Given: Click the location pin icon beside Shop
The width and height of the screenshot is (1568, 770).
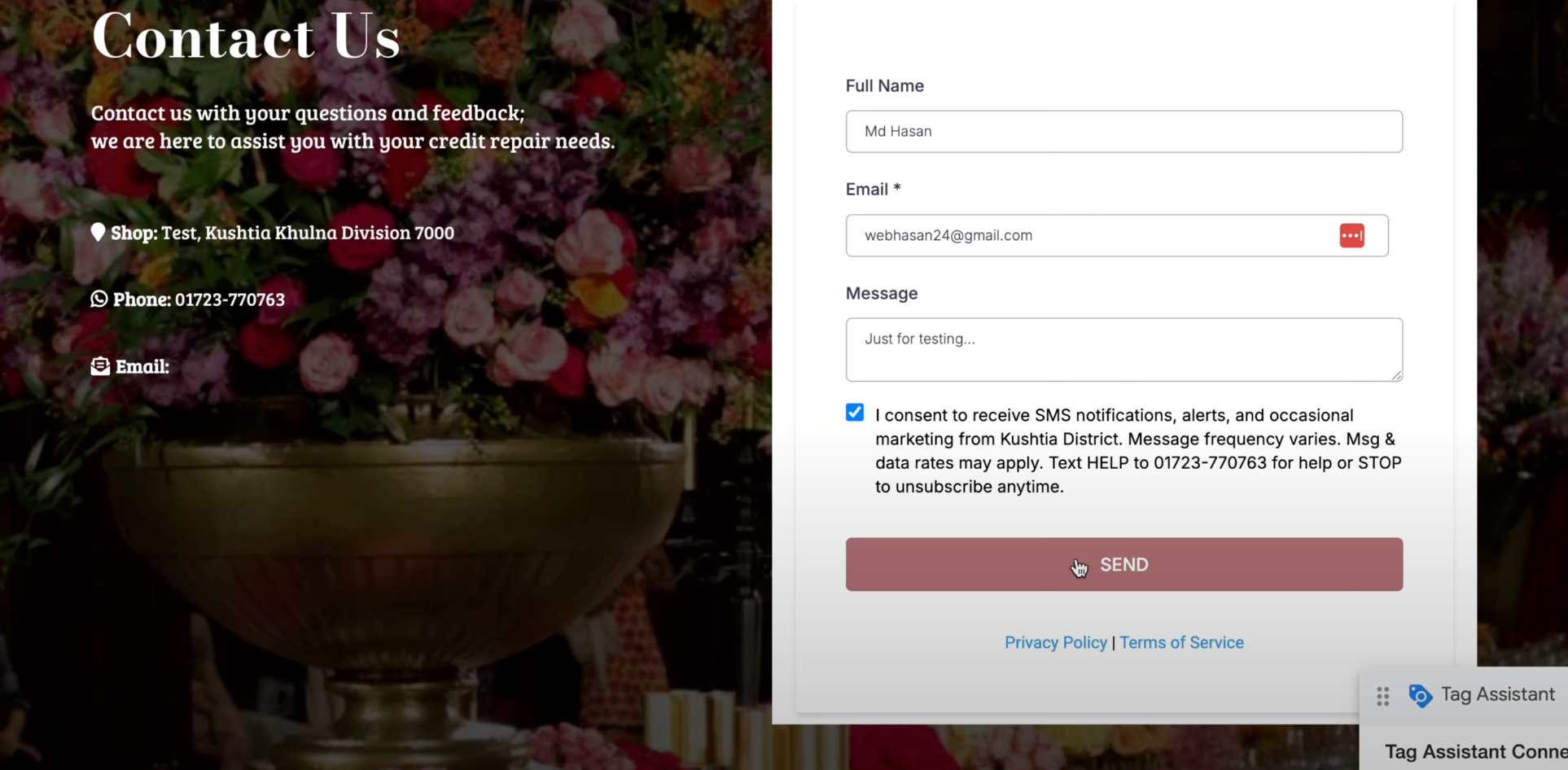Looking at the screenshot, I should click(x=98, y=232).
